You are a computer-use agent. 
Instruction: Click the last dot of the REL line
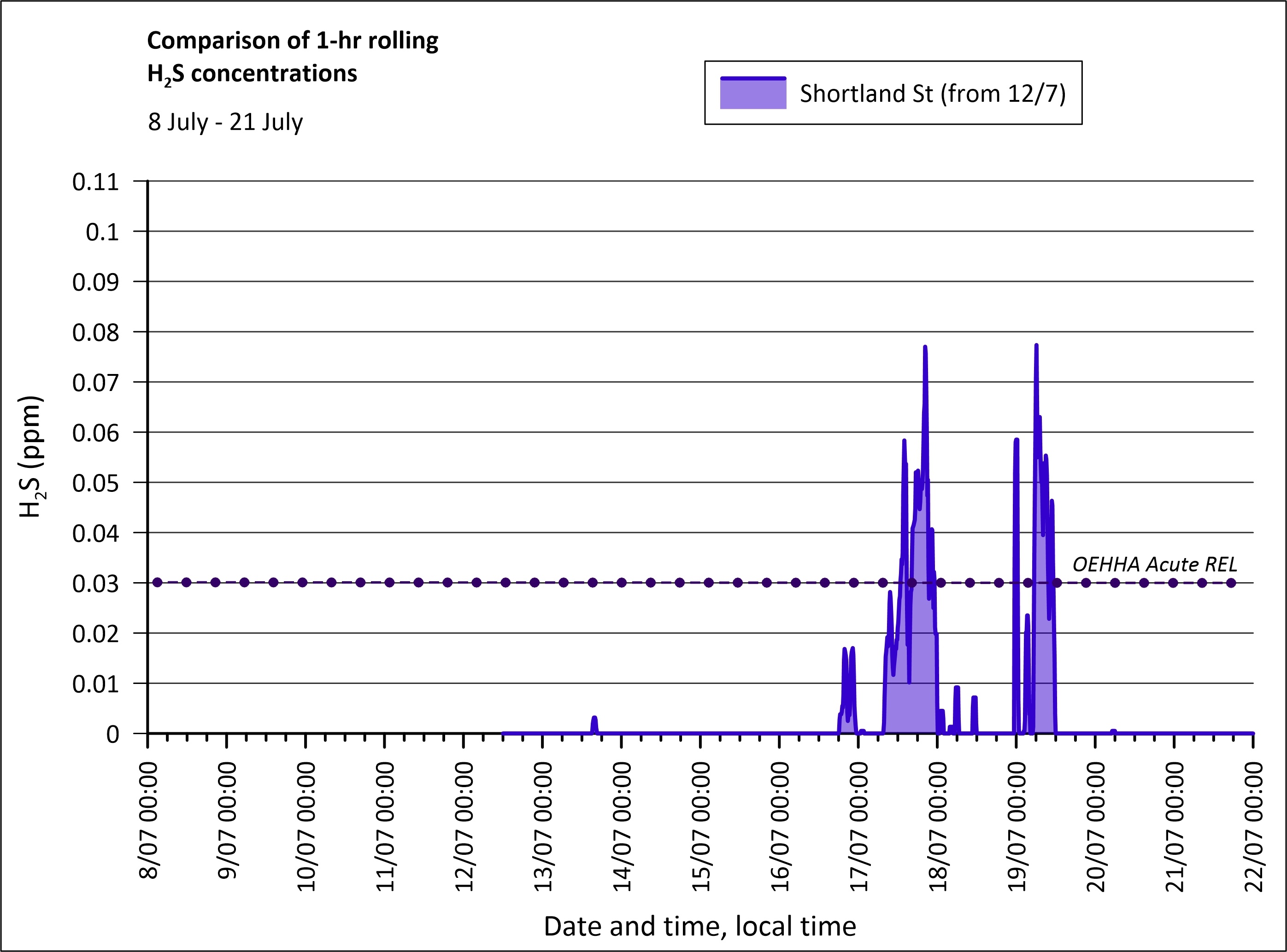click(1231, 583)
